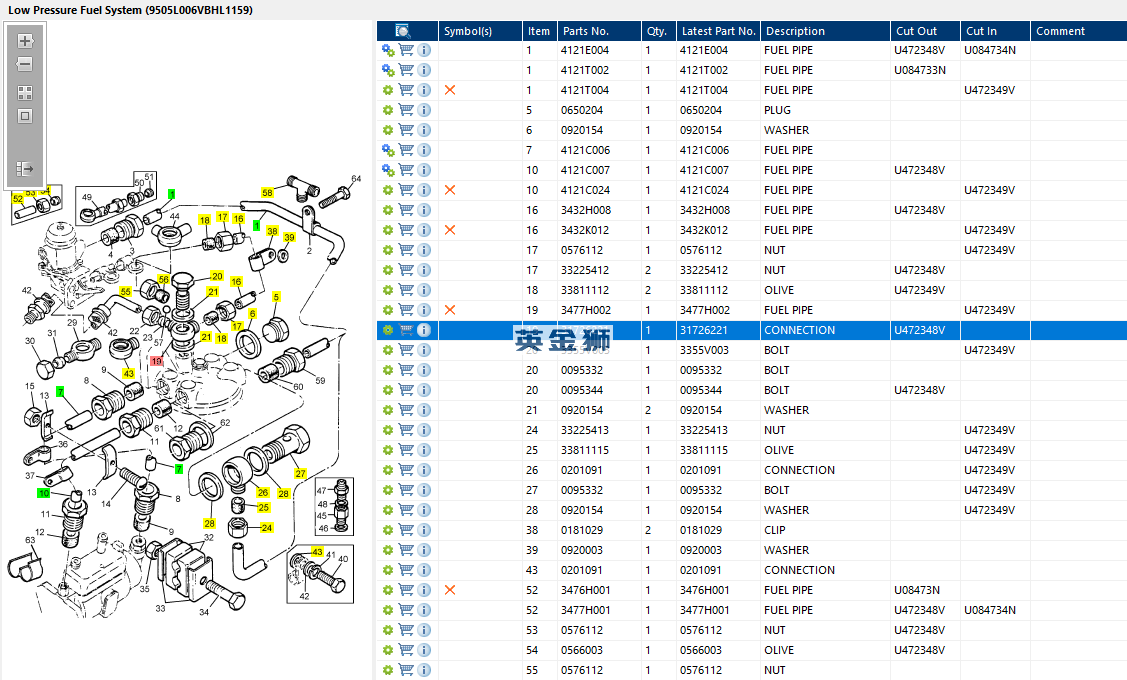The width and height of the screenshot is (1127, 680).
Task: Open info for the 3476H001 fuel pipe
Action: click(x=424, y=590)
